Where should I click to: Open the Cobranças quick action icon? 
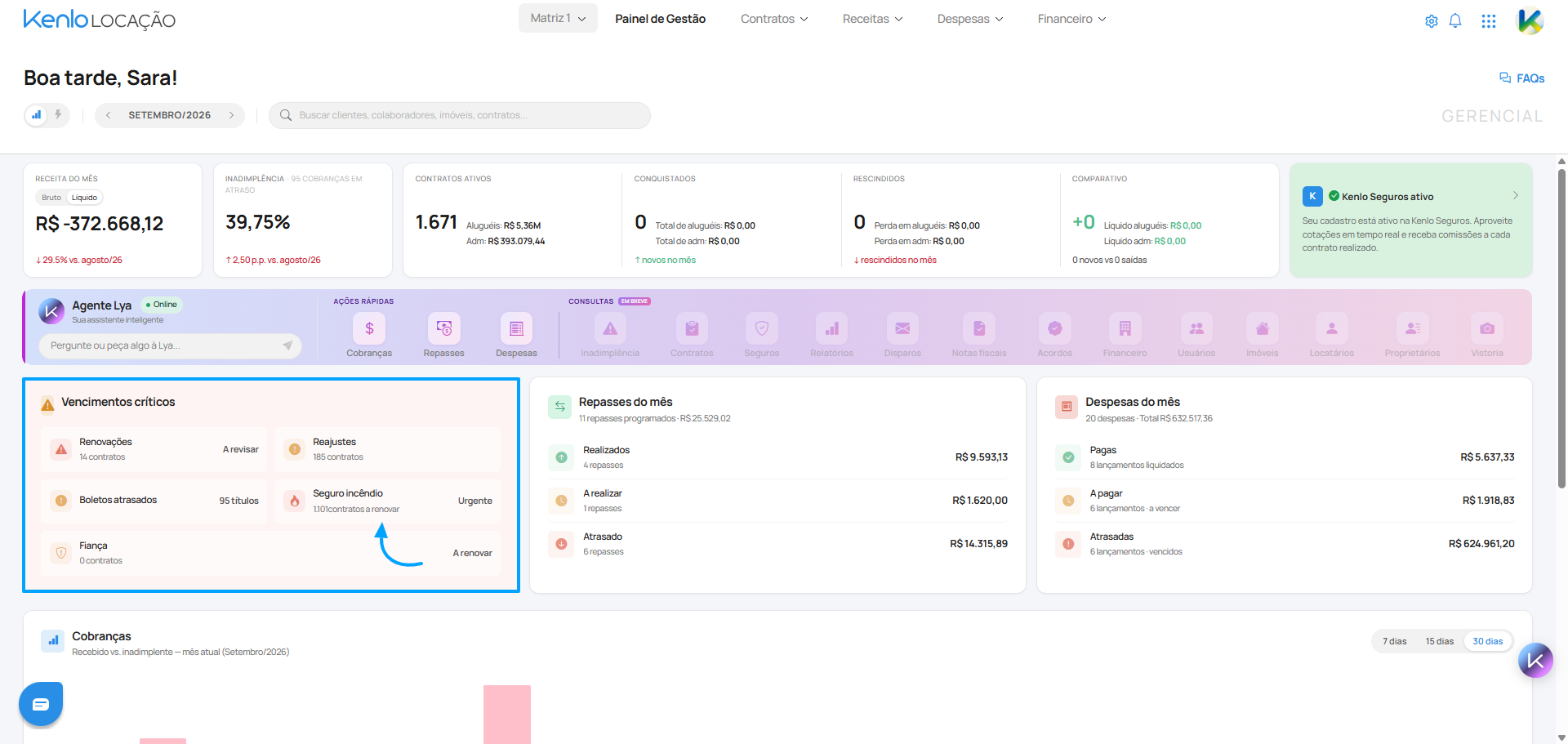[369, 328]
